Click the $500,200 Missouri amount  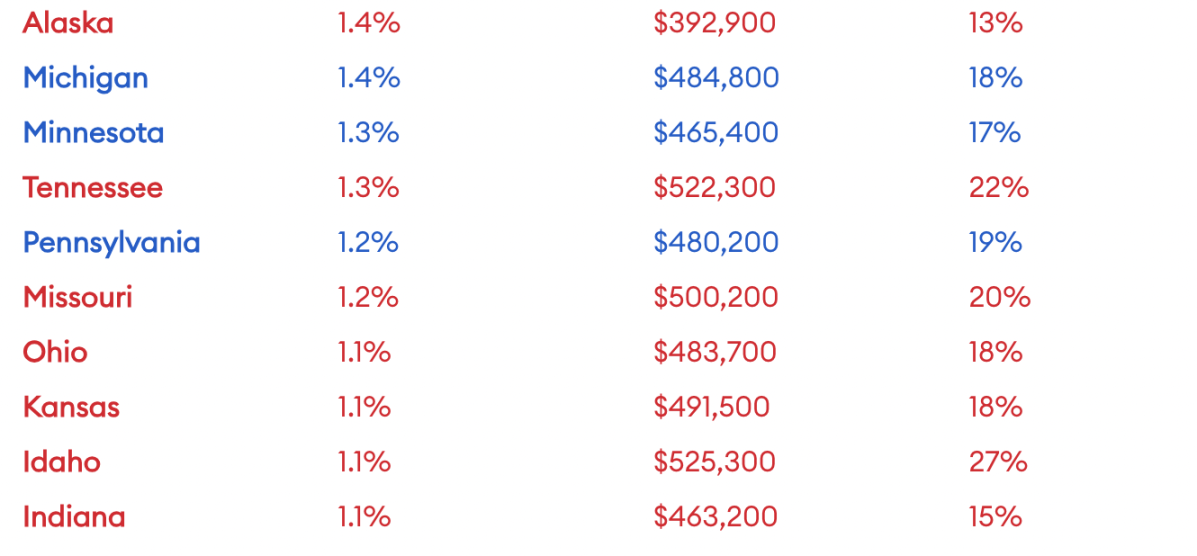click(x=716, y=297)
